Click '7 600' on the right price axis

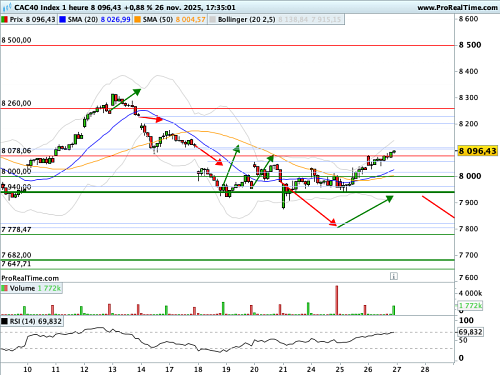[468, 278]
